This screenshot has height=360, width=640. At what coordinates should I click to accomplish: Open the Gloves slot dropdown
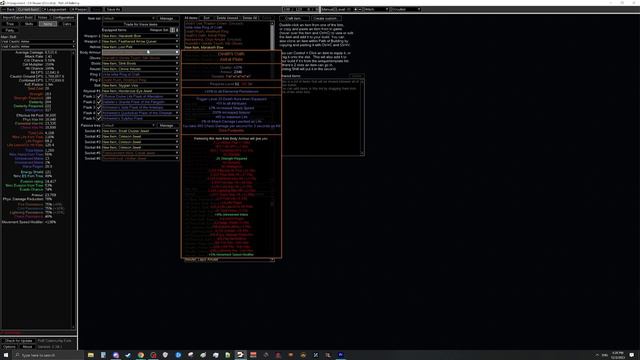tap(140, 58)
